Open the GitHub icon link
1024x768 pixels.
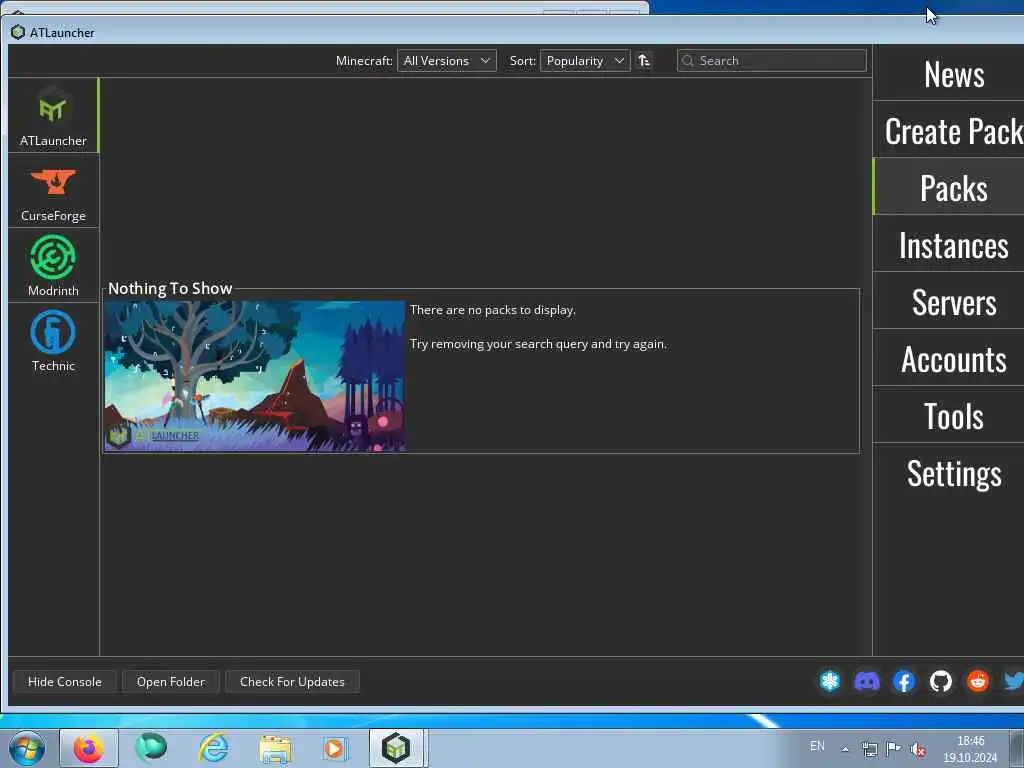click(x=940, y=681)
